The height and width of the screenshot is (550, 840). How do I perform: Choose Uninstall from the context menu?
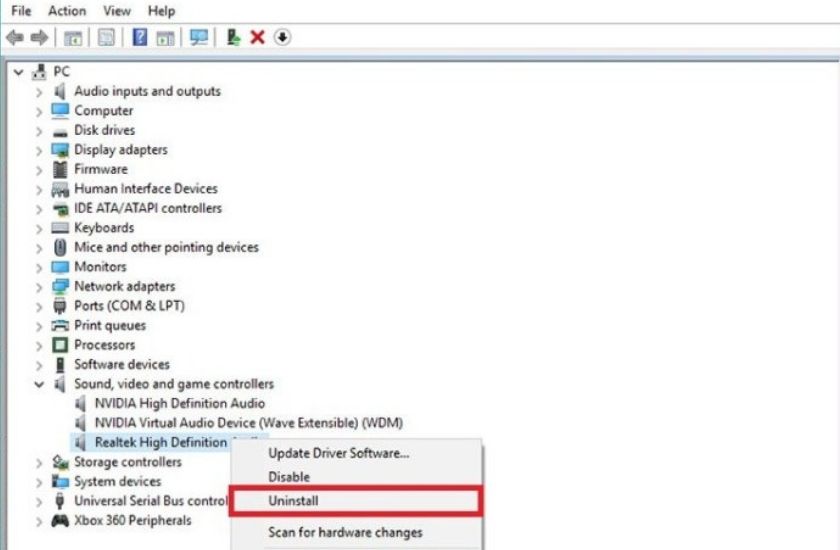click(x=293, y=501)
